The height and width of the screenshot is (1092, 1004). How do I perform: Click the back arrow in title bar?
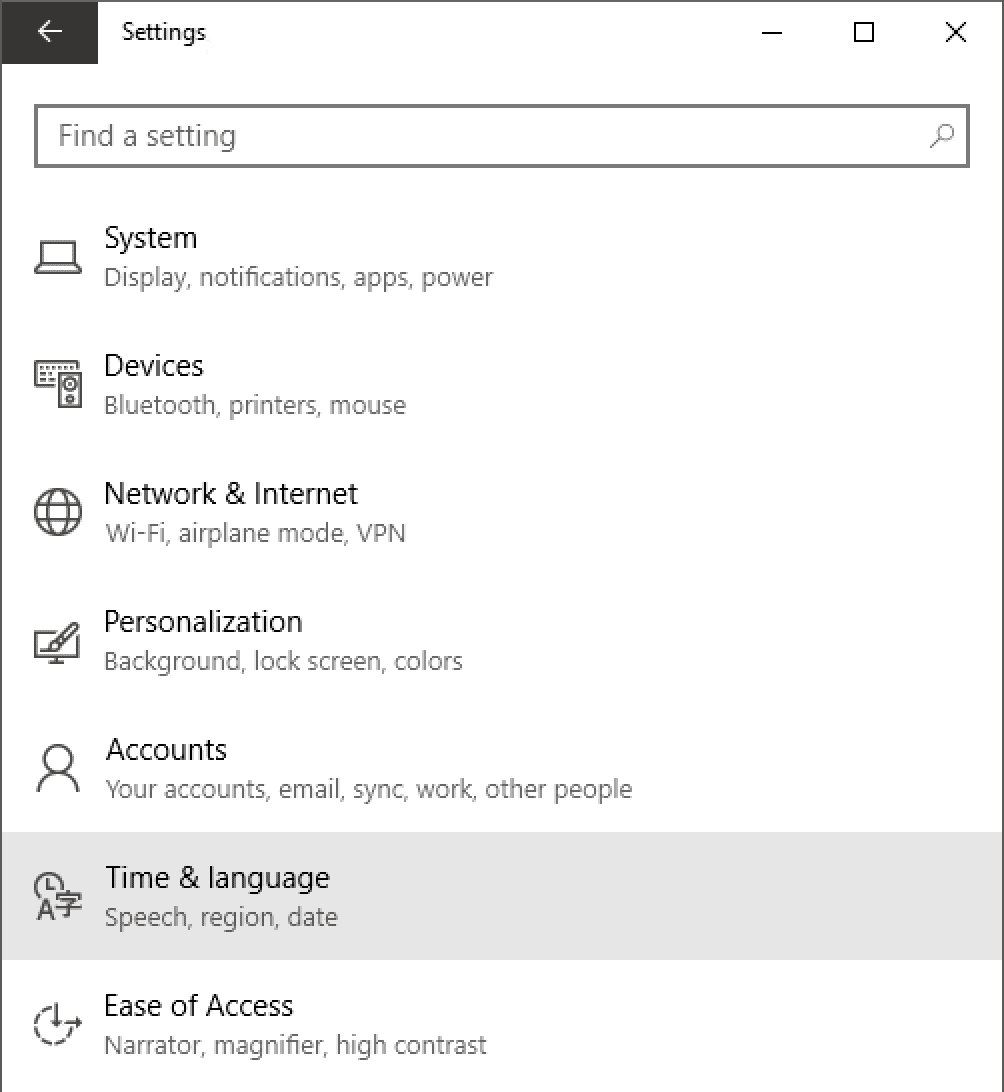(x=49, y=31)
